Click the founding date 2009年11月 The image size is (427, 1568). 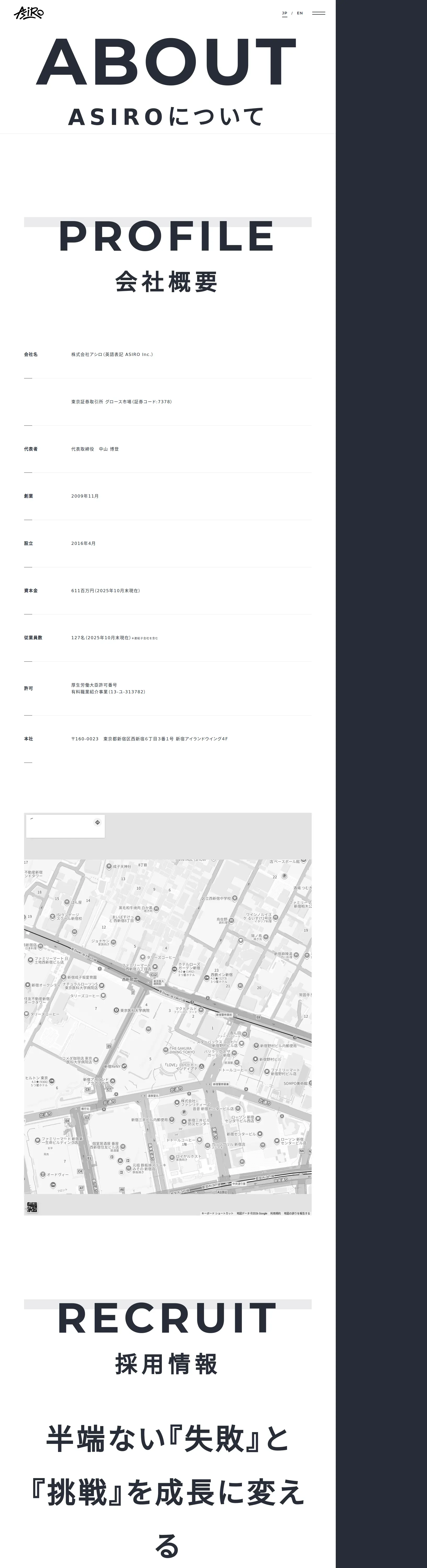[x=85, y=496]
